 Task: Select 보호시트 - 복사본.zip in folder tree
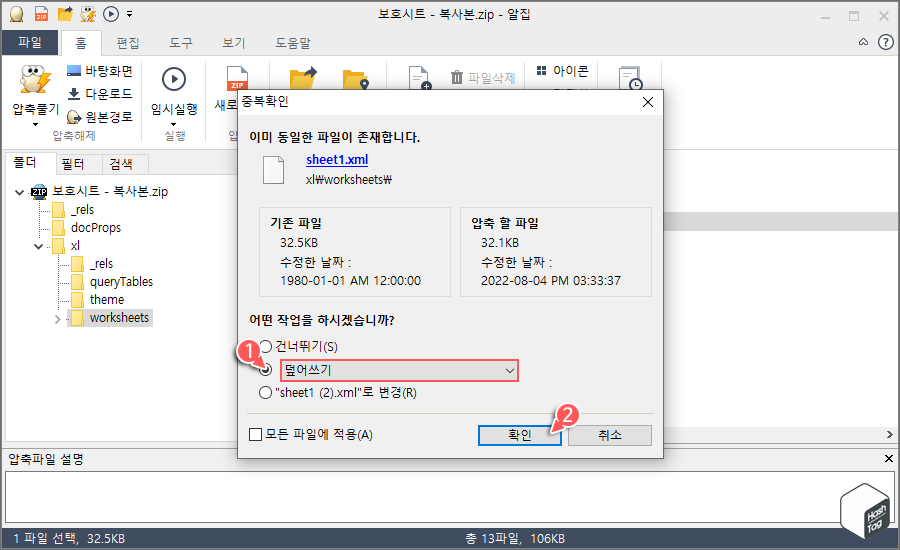click(x=110, y=191)
